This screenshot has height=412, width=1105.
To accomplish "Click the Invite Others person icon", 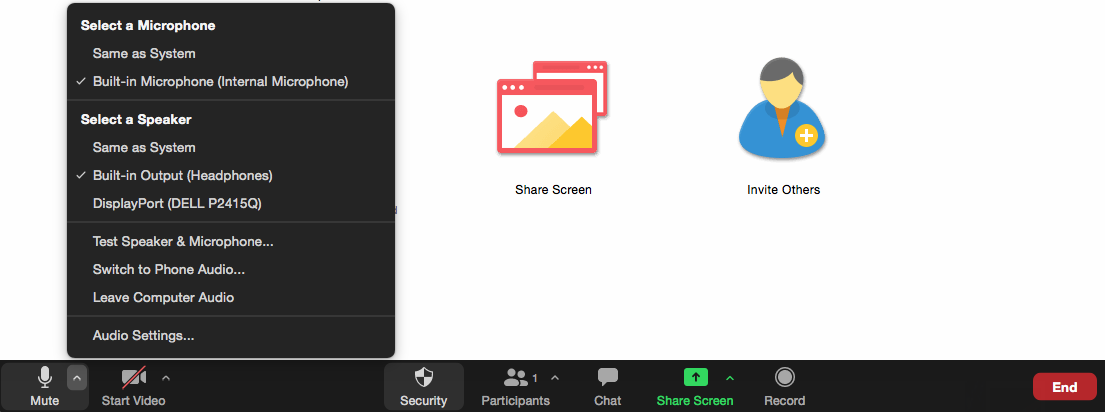I will tap(782, 108).
